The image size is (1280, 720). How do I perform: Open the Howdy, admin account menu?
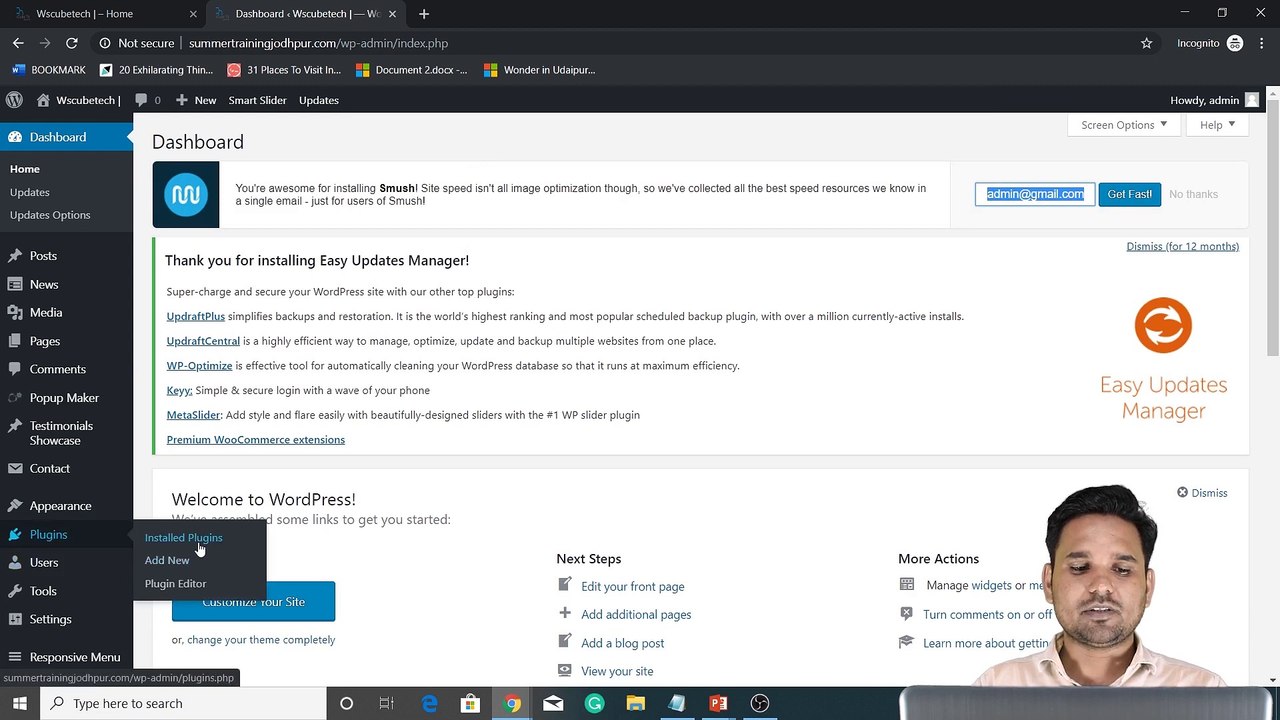(1214, 100)
